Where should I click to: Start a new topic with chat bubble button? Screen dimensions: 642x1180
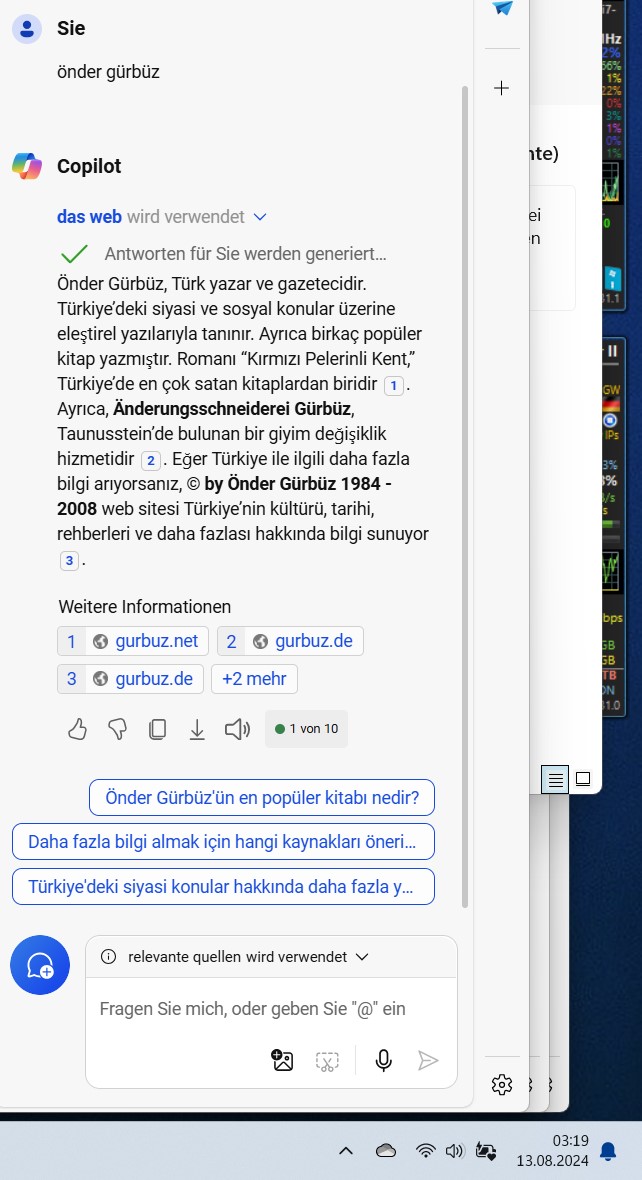[x=40, y=966]
